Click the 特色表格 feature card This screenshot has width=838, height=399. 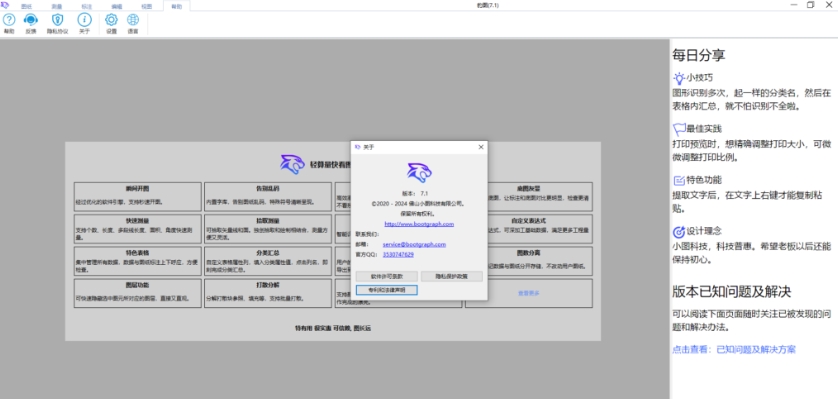click(x=138, y=261)
